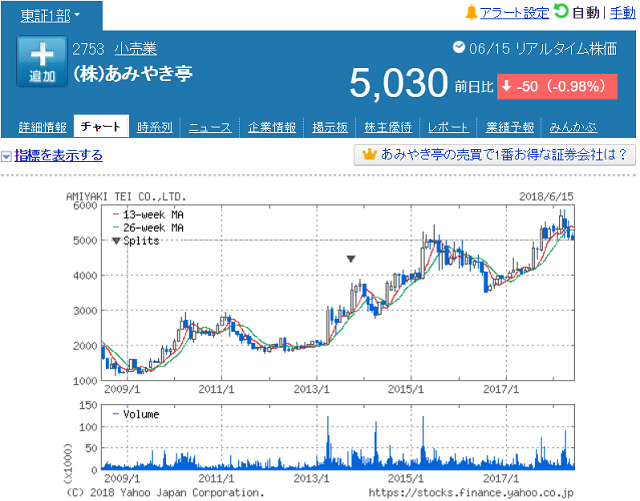This screenshot has width=640, height=501.
Task: Open the 東証1部 market dropdown
Action: [50, 16]
